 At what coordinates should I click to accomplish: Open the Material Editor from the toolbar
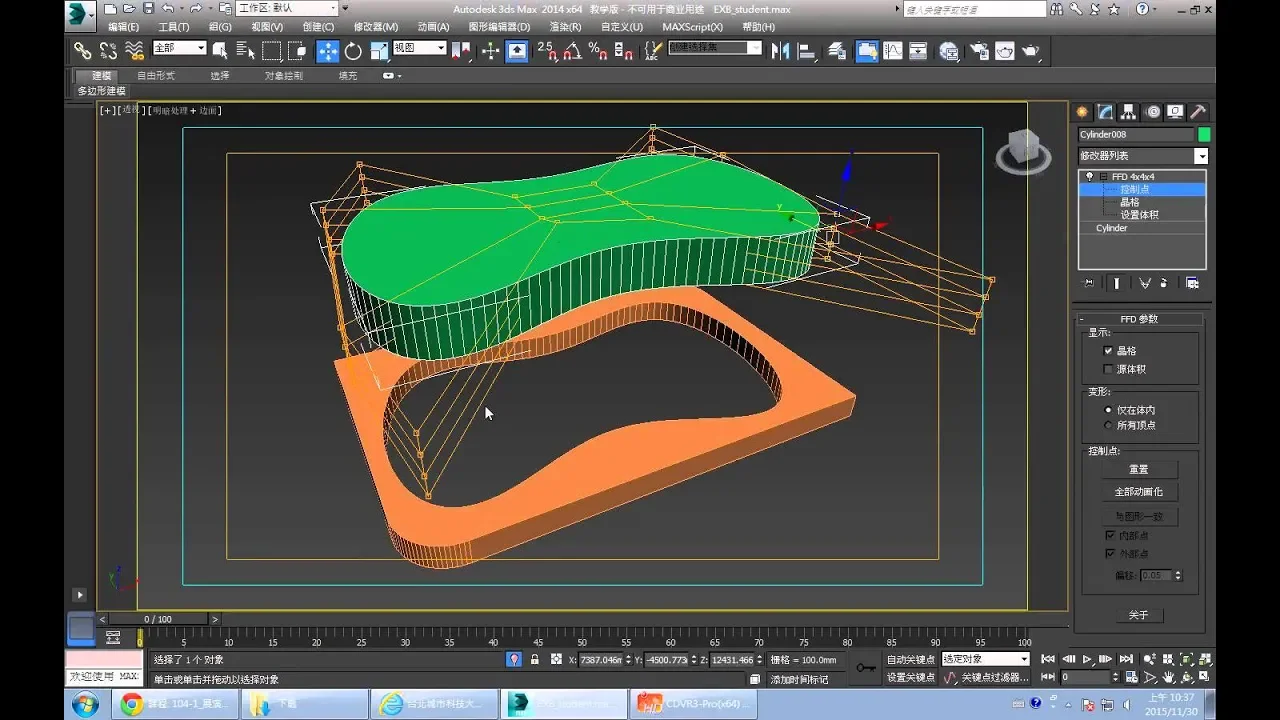[949, 51]
